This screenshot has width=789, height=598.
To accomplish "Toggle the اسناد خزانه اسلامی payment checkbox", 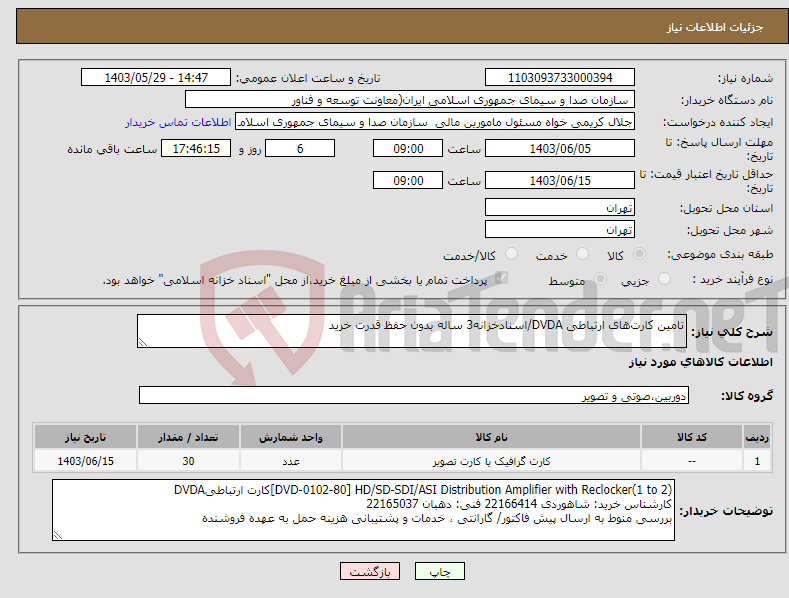I will pos(501,278).
